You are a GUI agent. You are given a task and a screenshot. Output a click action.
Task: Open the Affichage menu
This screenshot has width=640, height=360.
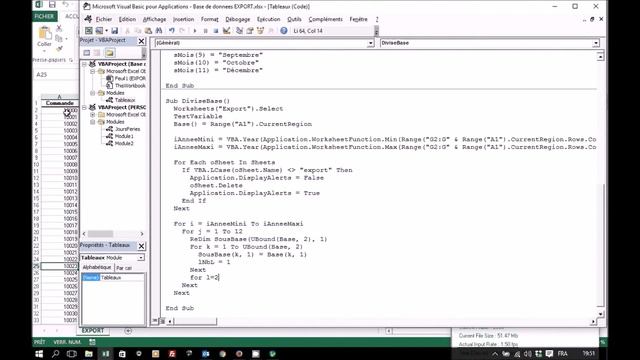click(x=154, y=19)
